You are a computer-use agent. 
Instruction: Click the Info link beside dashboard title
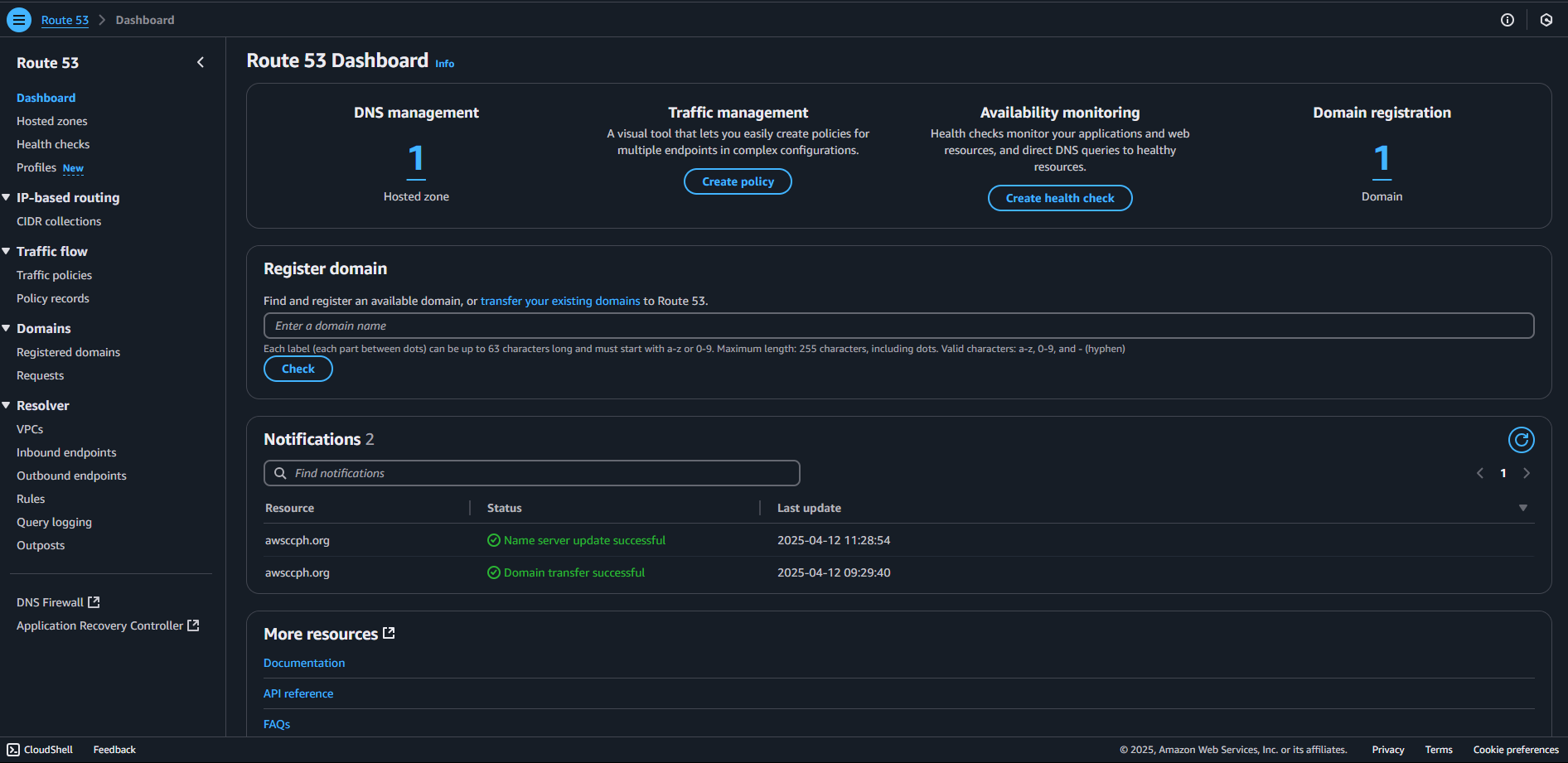tap(445, 64)
